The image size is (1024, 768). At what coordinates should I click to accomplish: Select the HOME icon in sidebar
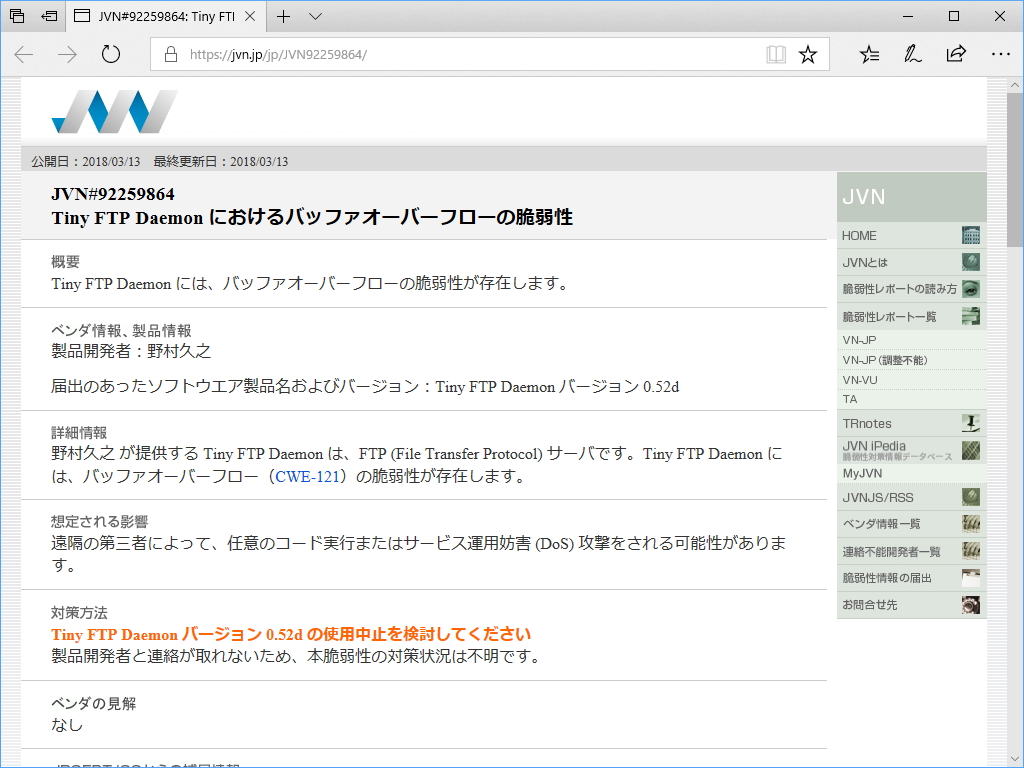969,235
